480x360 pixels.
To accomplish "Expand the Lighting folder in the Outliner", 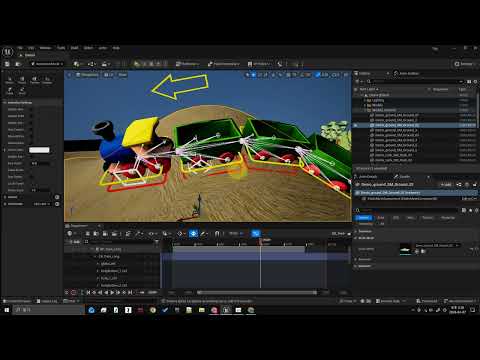I will [x=365, y=100].
